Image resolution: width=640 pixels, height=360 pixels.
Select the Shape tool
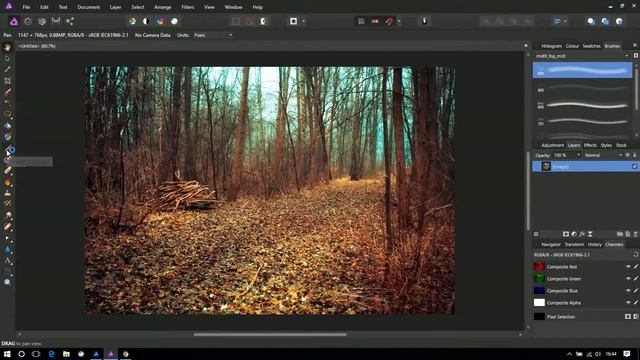[7, 250]
